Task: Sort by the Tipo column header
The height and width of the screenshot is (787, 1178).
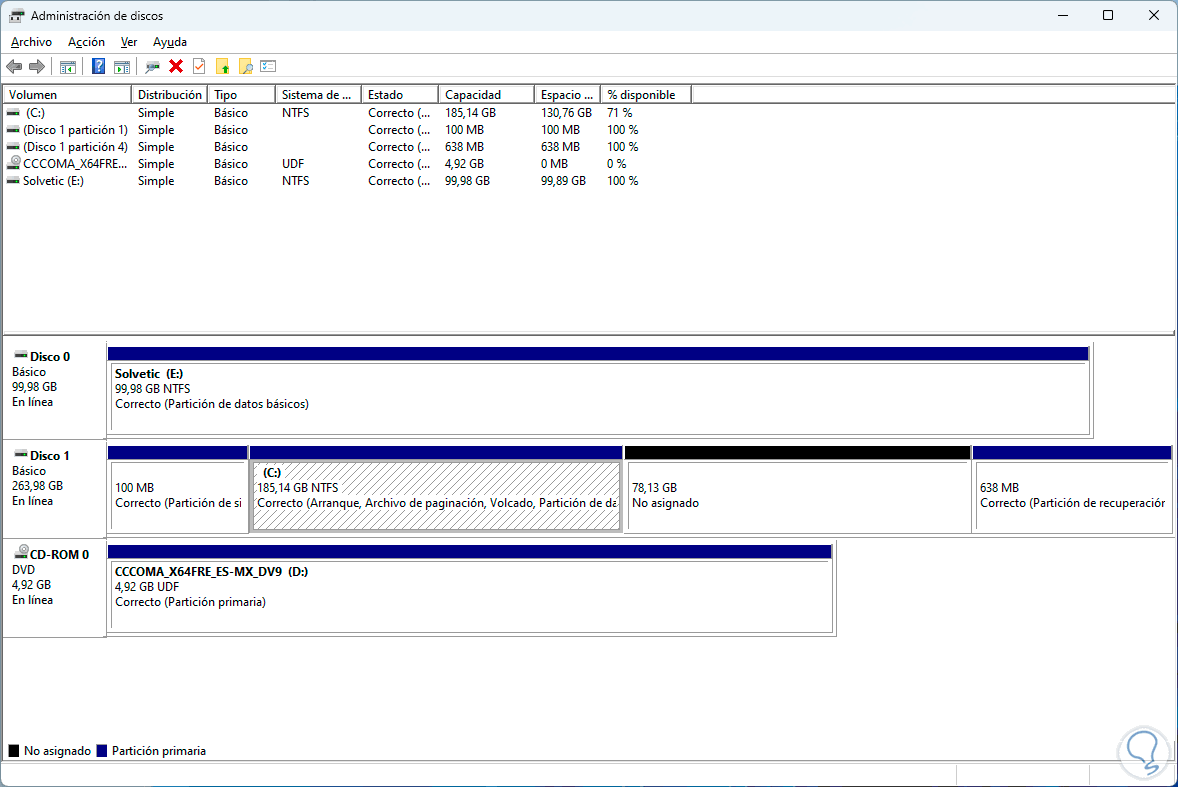Action: pyautogui.click(x=242, y=95)
